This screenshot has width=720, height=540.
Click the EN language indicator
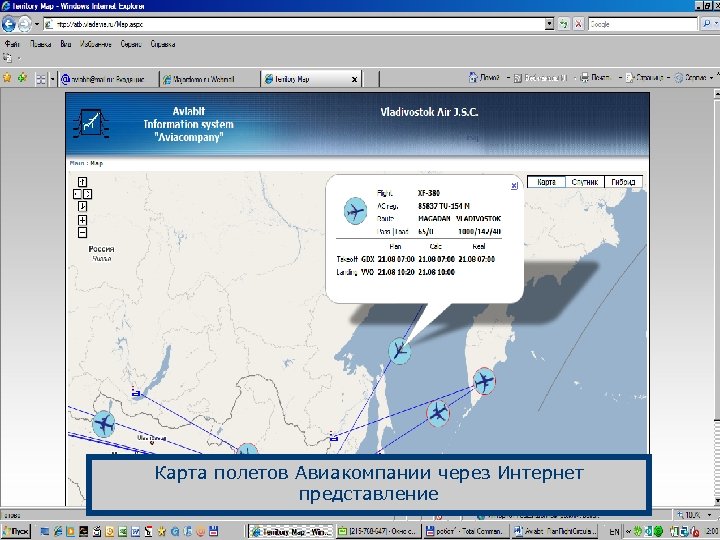614,532
